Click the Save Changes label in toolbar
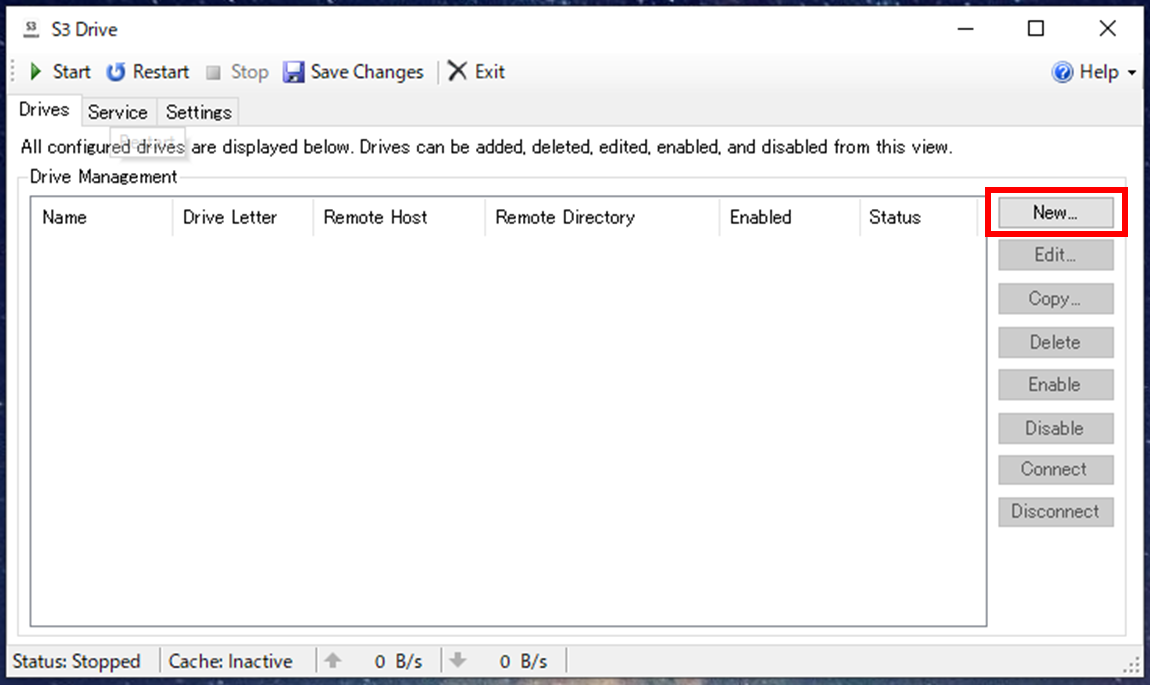The height and width of the screenshot is (685, 1150). (367, 72)
